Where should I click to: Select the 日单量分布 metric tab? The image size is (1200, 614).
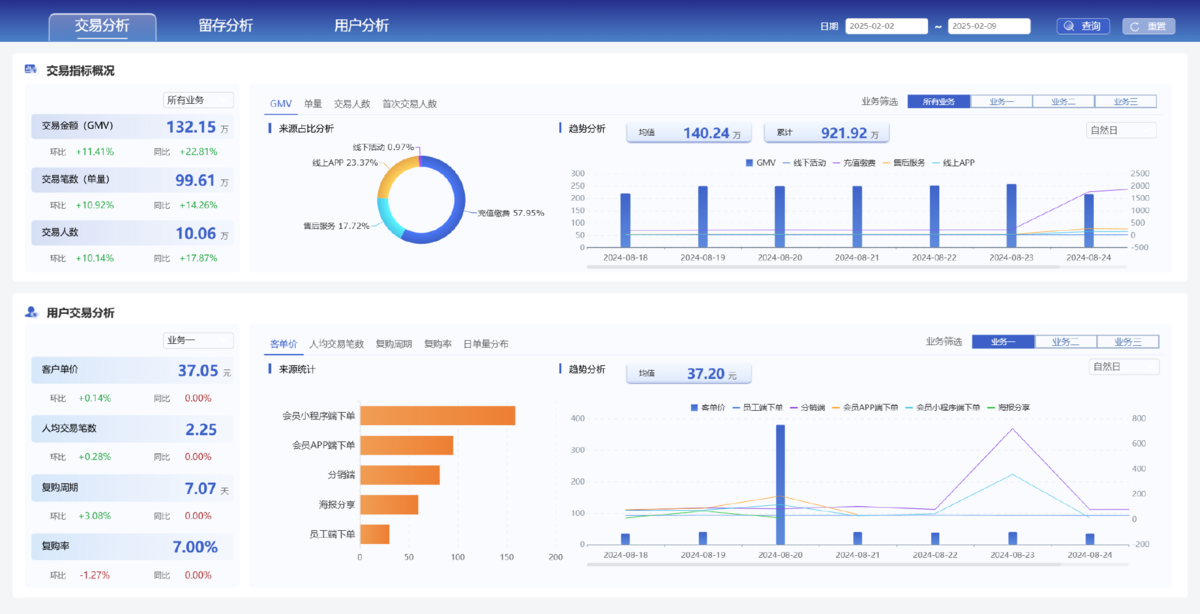486,344
